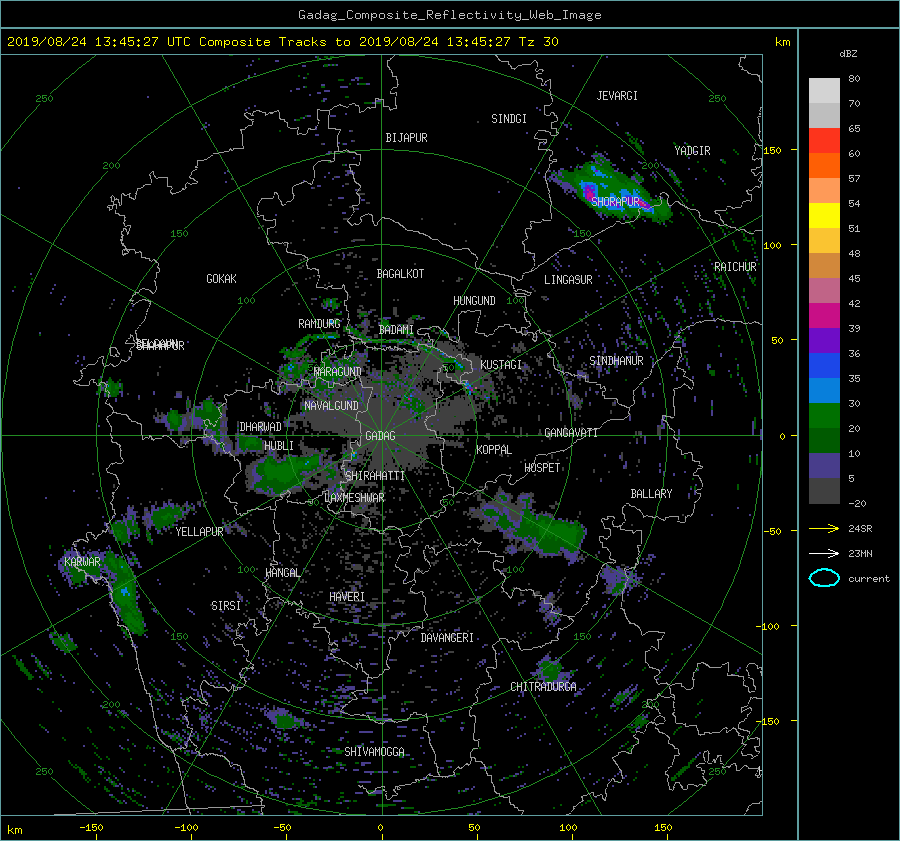Click the 'GADAG' radar center label

[x=380, y=436]
